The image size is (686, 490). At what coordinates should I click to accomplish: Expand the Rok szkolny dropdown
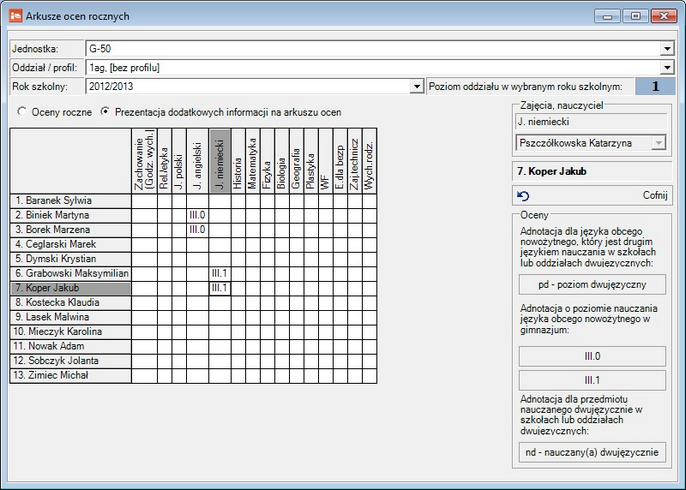coord(417,86)
